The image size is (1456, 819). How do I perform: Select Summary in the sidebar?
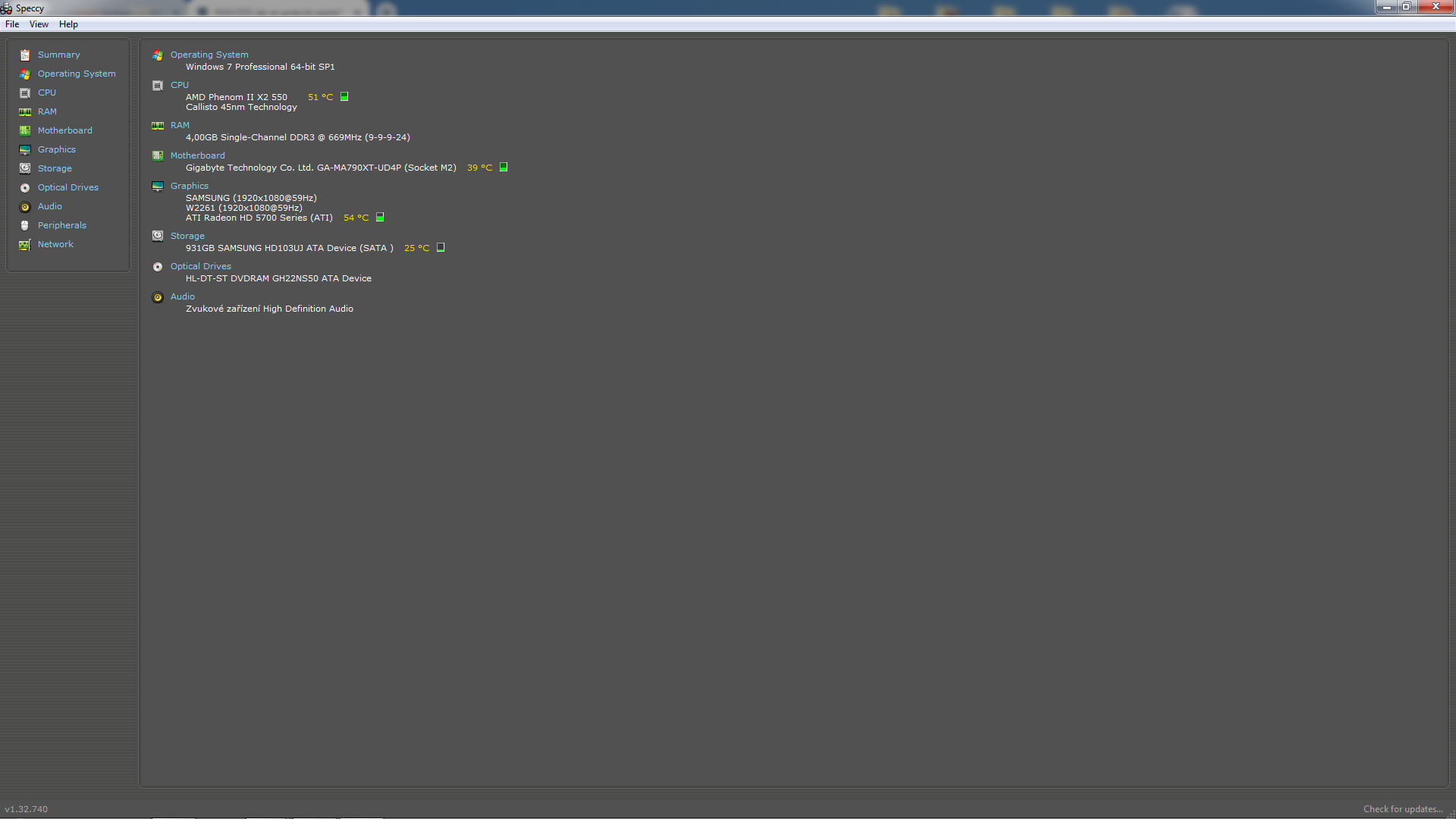pyautogui.click(x=59, y=55)
